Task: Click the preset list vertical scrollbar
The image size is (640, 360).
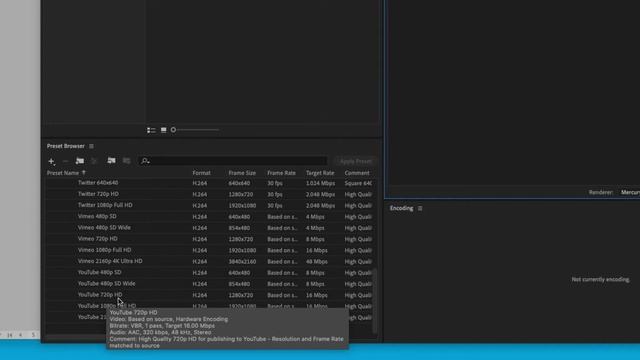Action: (x=375, y=300)
